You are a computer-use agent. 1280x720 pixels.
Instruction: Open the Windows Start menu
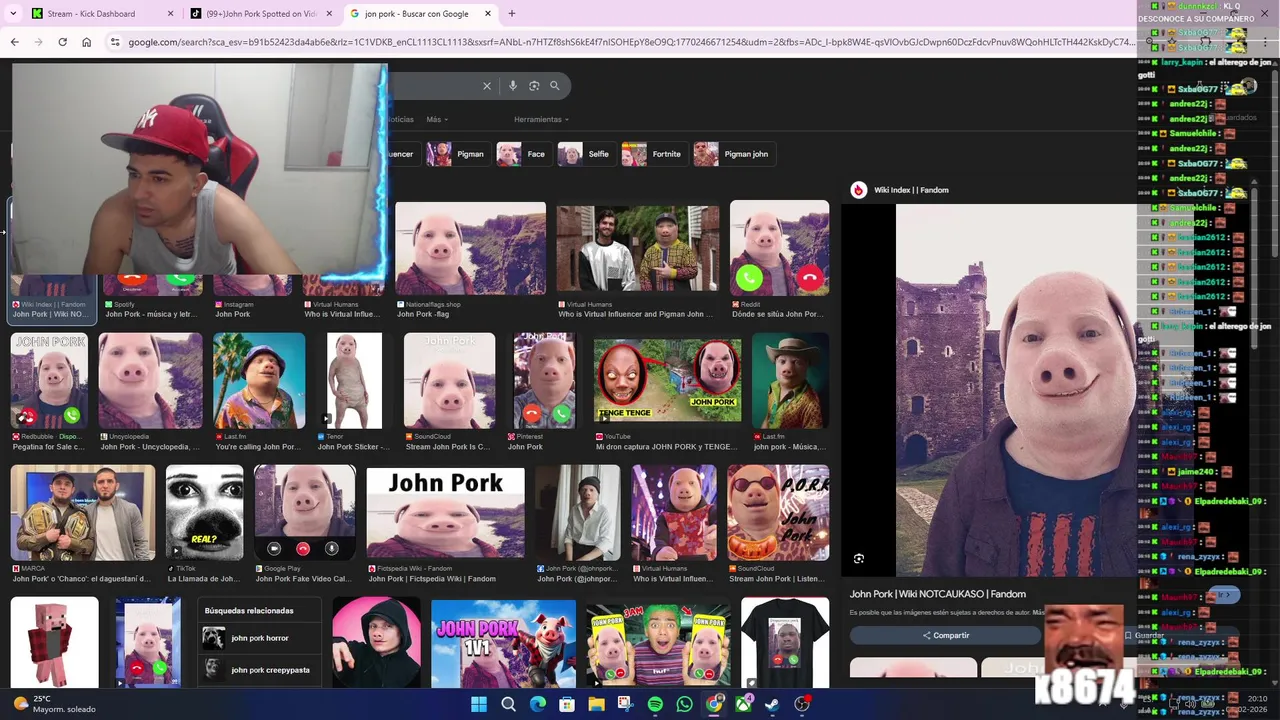pyautogui.click(x=479, y=704)
